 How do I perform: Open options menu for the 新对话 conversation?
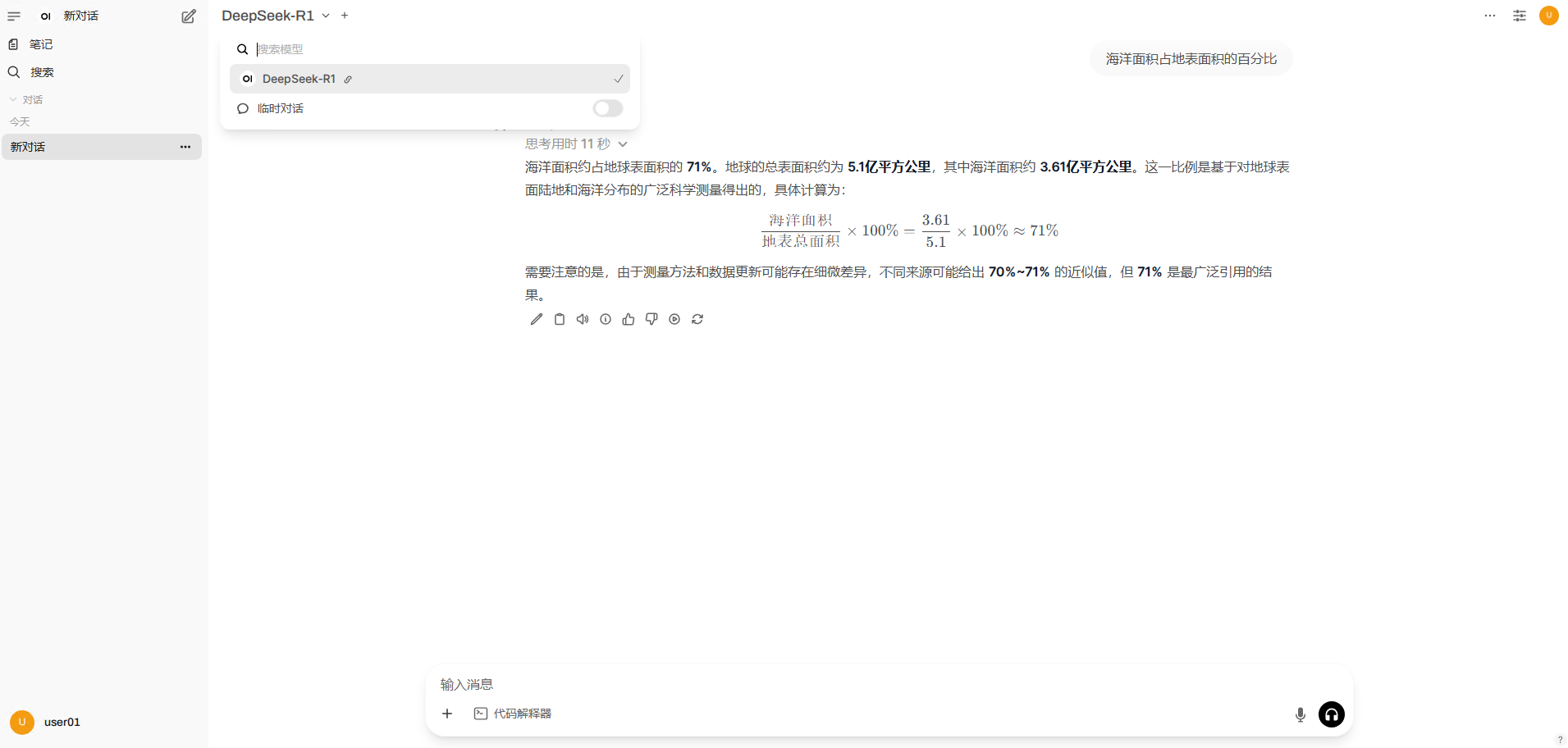point(185,147)
